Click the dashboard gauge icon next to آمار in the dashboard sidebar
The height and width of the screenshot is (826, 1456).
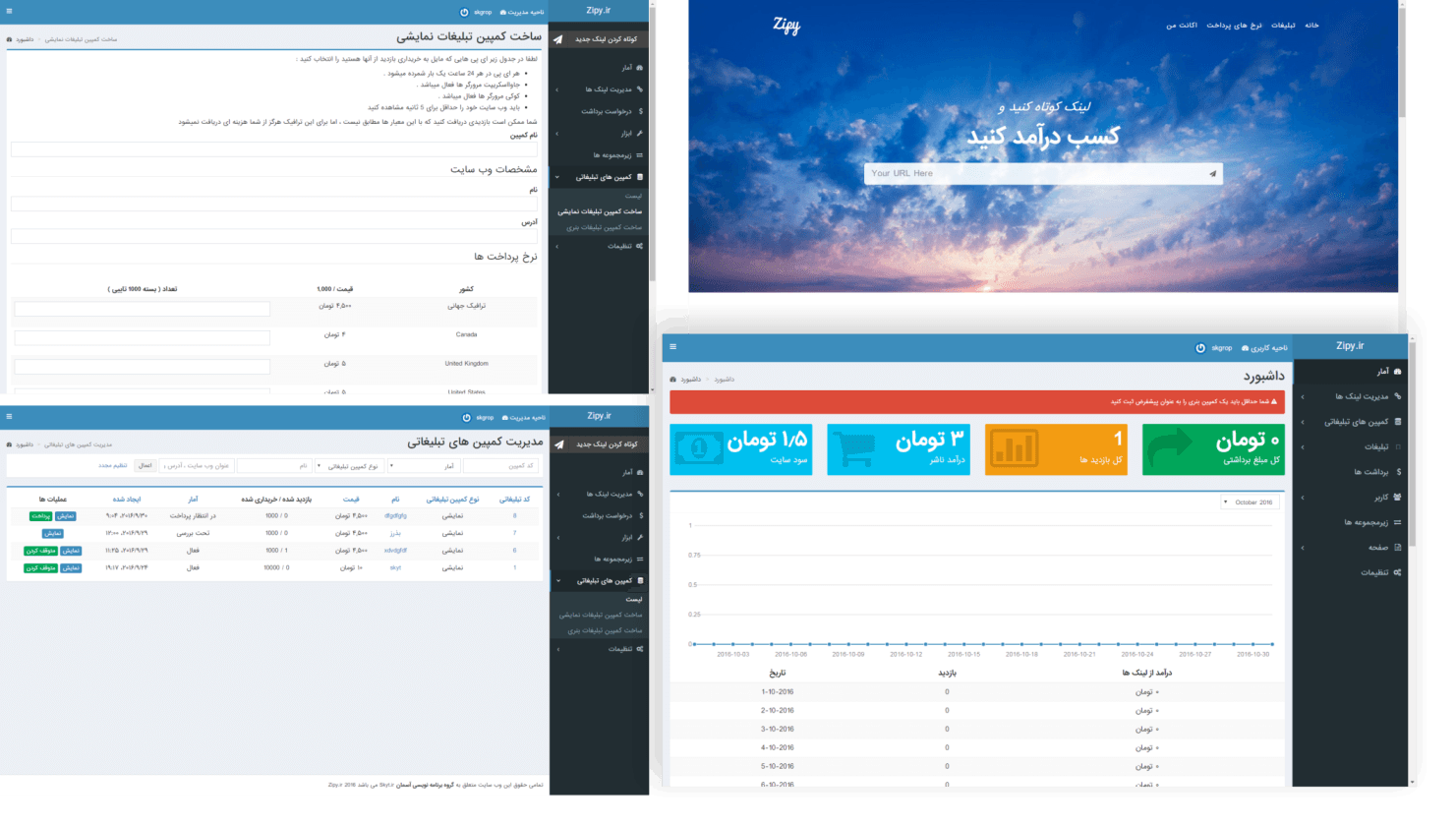click(1397, 372)
